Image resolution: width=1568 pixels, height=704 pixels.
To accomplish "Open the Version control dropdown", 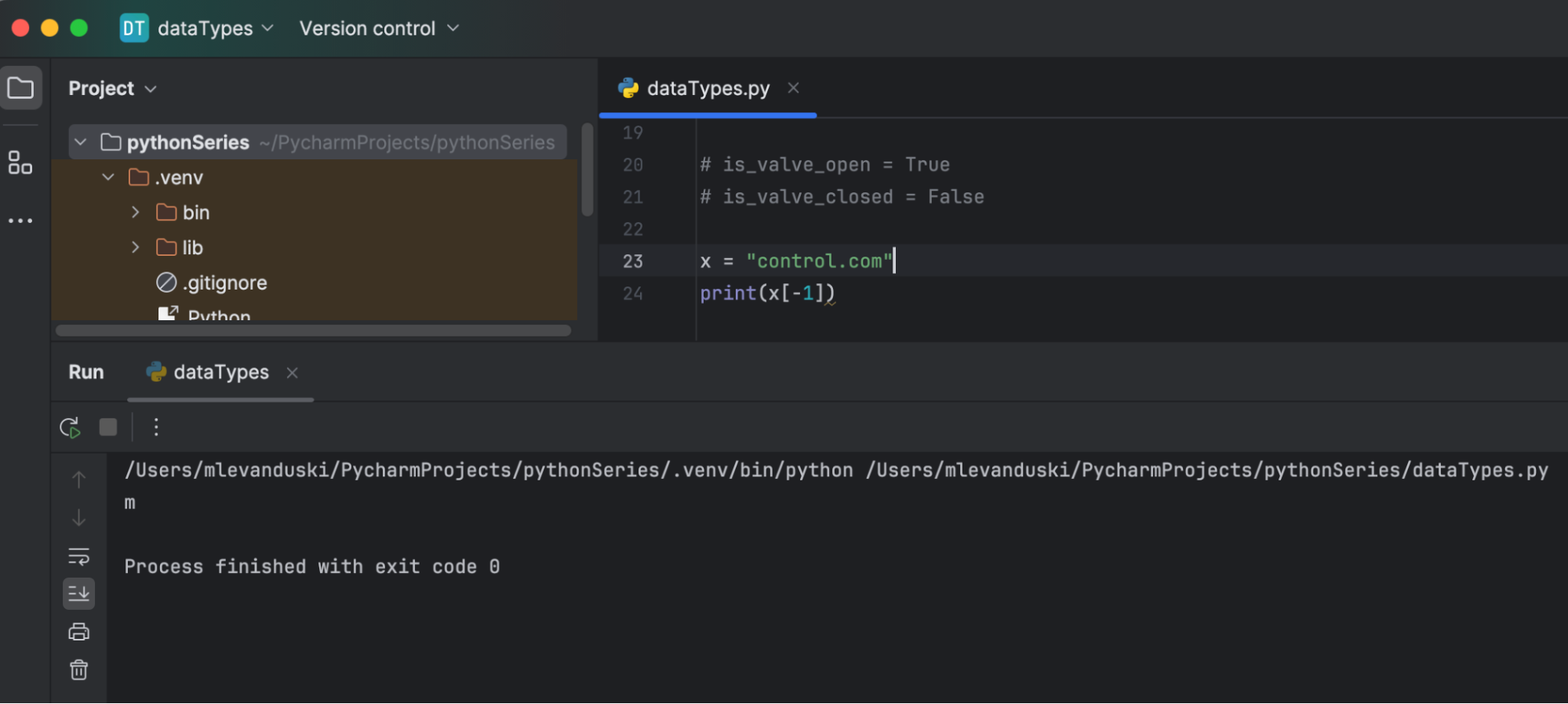I will (x=379, y=28).
